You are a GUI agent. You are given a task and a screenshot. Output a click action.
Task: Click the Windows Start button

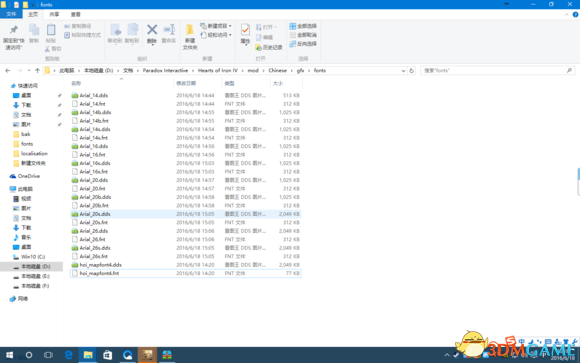[9, 355]
